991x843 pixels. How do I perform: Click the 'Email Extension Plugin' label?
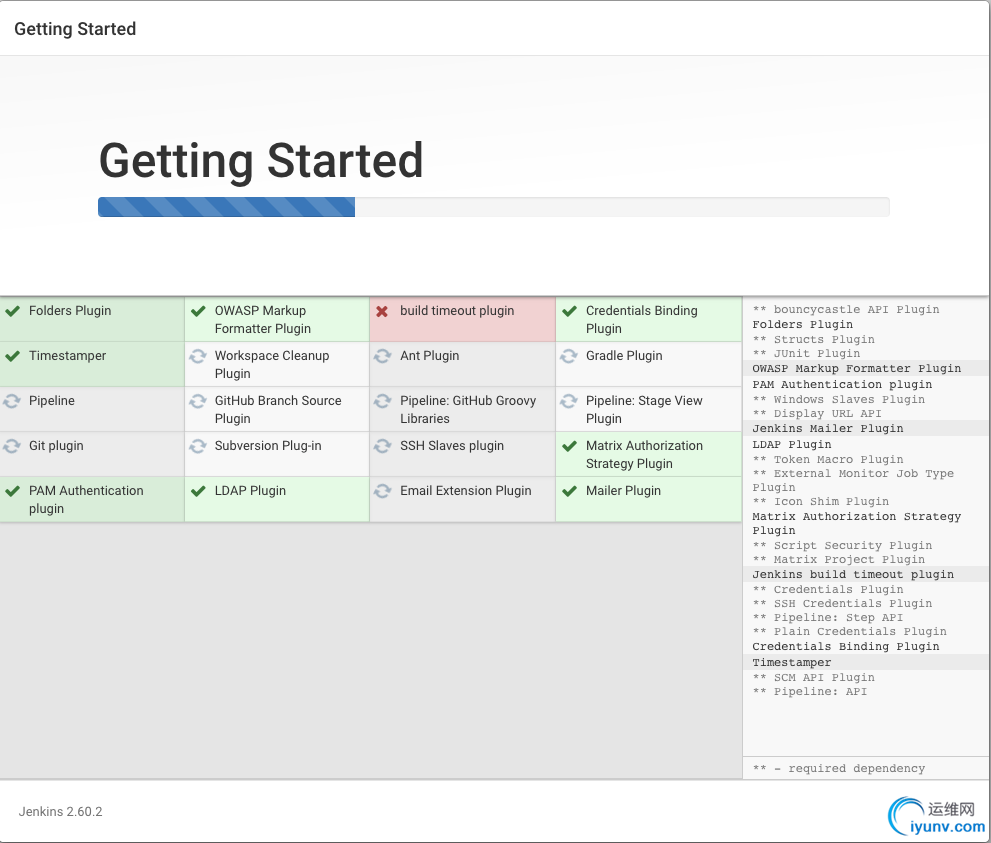pyautogui.click(x=466, y=490)
